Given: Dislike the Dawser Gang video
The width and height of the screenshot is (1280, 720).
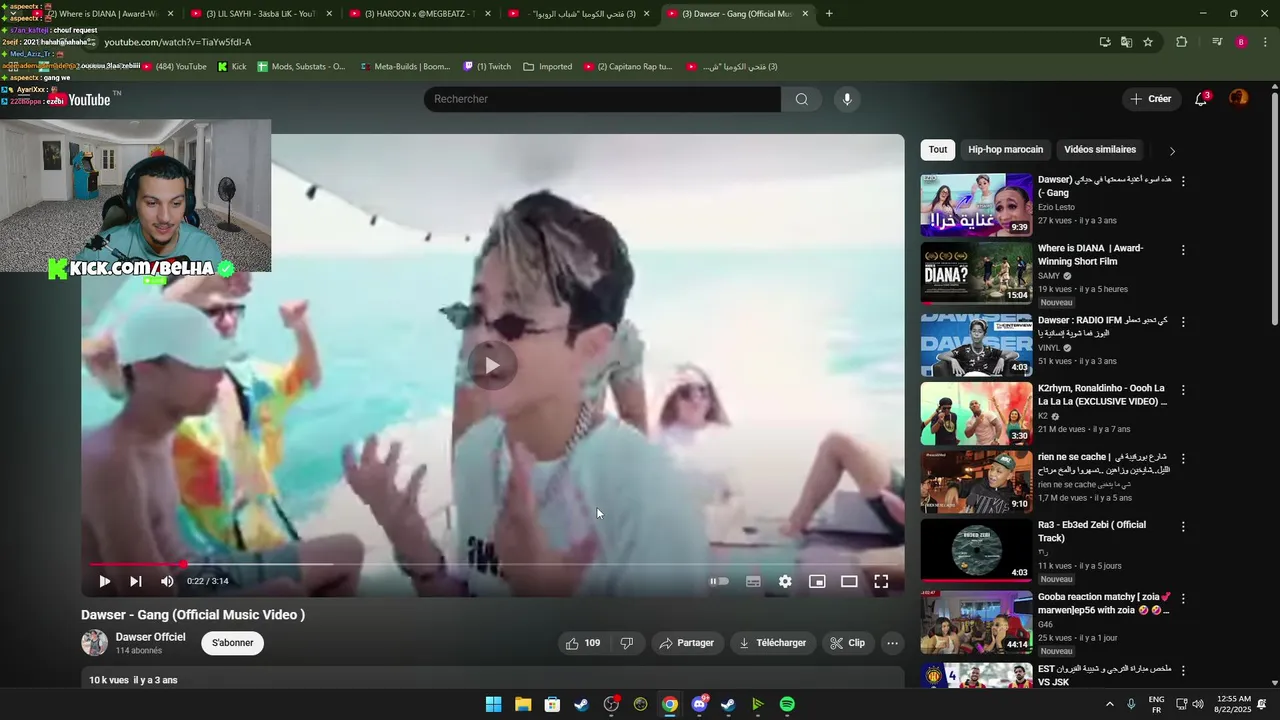Looking at the screenshot, I should pyautogui.click(x=627, y=643).
